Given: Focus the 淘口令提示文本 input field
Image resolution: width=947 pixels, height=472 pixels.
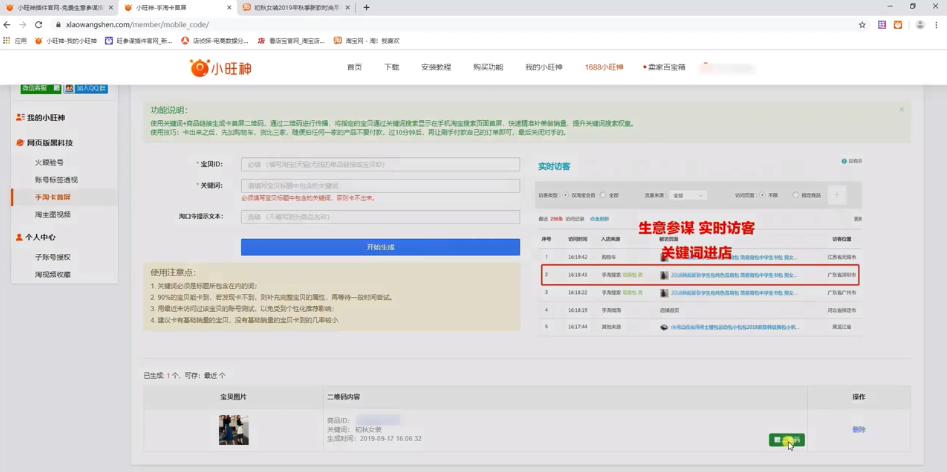Looking at the screenshot, I should coord(380,217).
